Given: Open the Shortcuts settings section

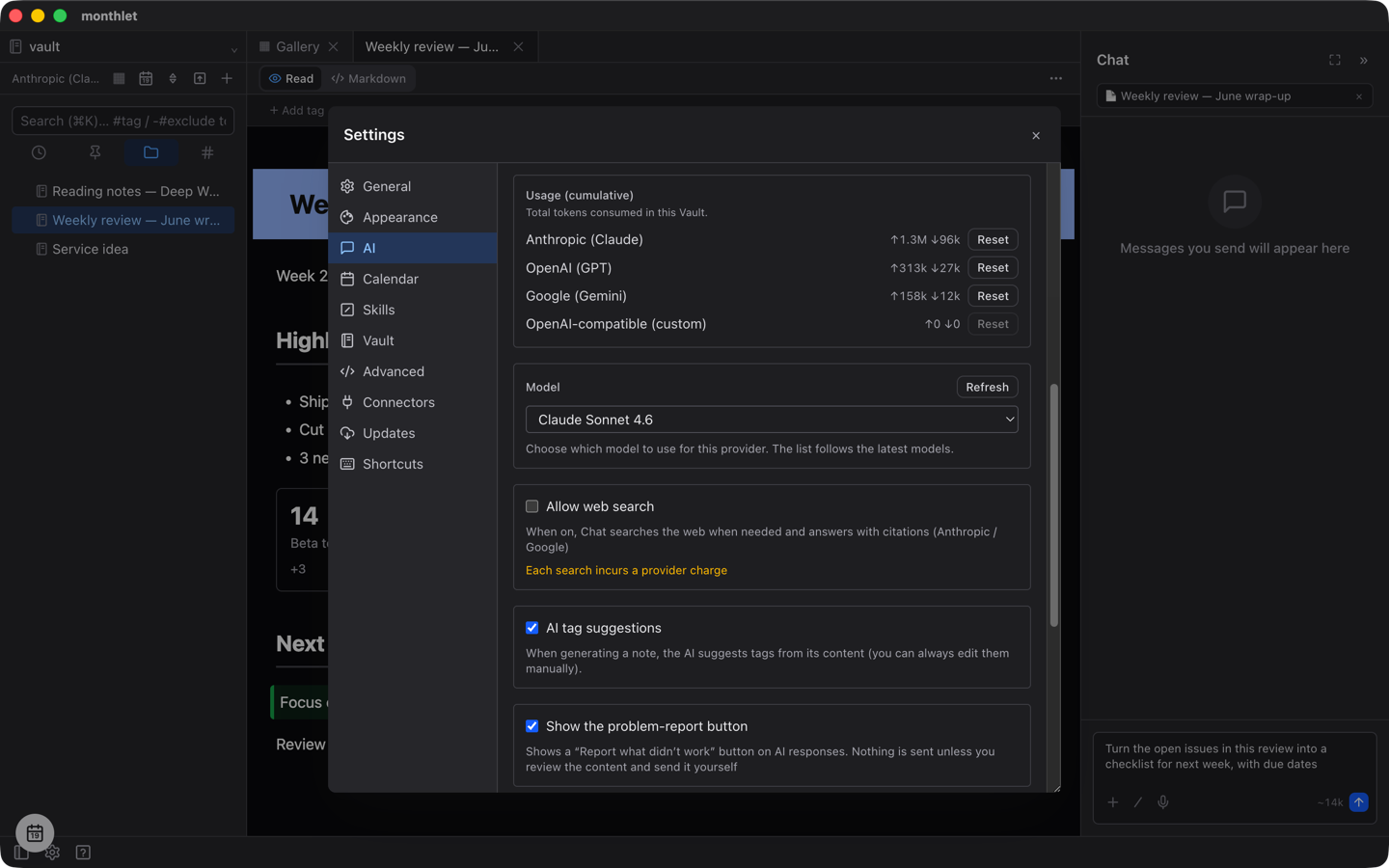Looking at the screenshot, I should pos(413,464).
